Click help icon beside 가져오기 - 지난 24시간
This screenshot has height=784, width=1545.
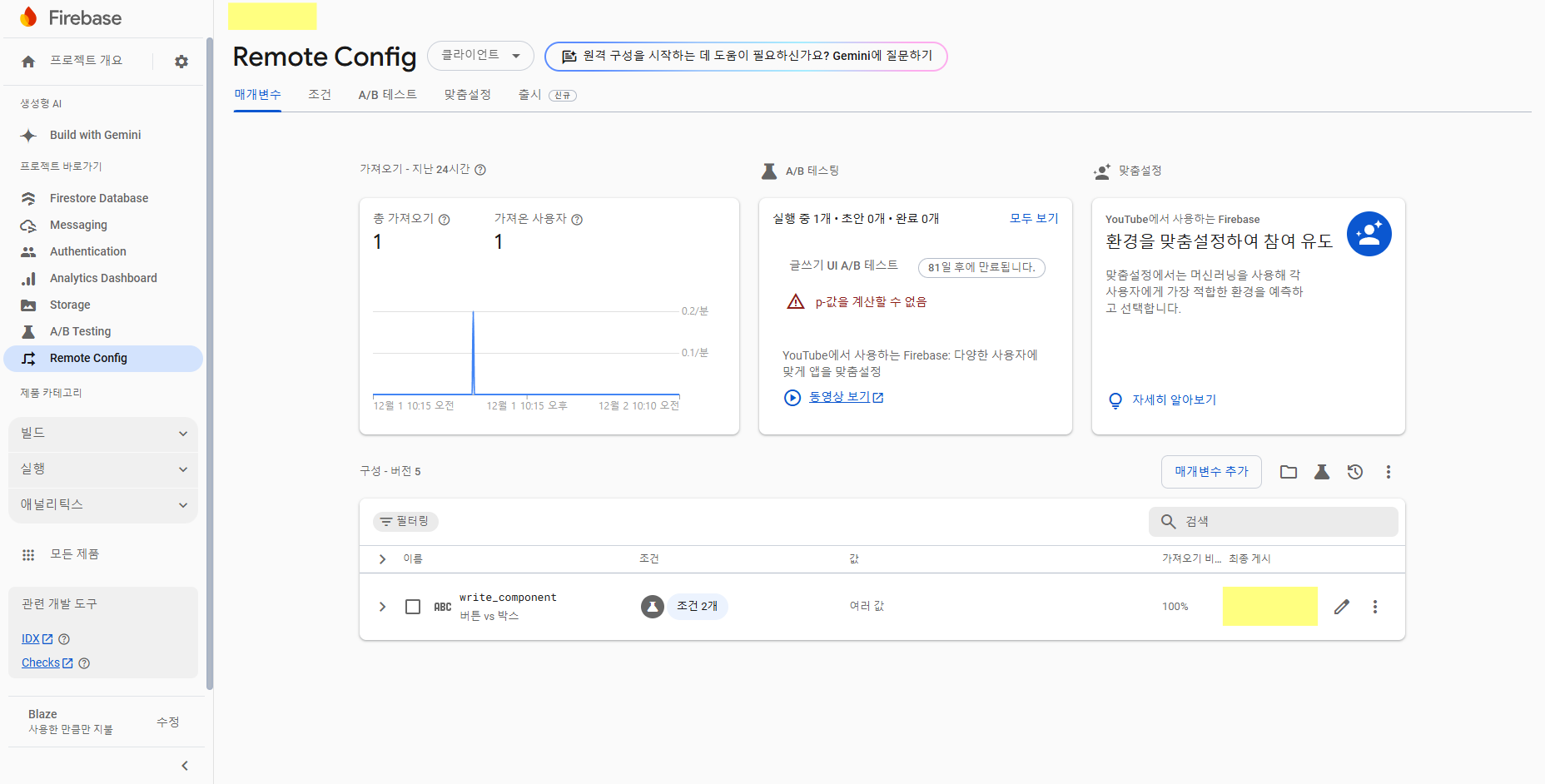pyautogui.click(x=480, y=170)
